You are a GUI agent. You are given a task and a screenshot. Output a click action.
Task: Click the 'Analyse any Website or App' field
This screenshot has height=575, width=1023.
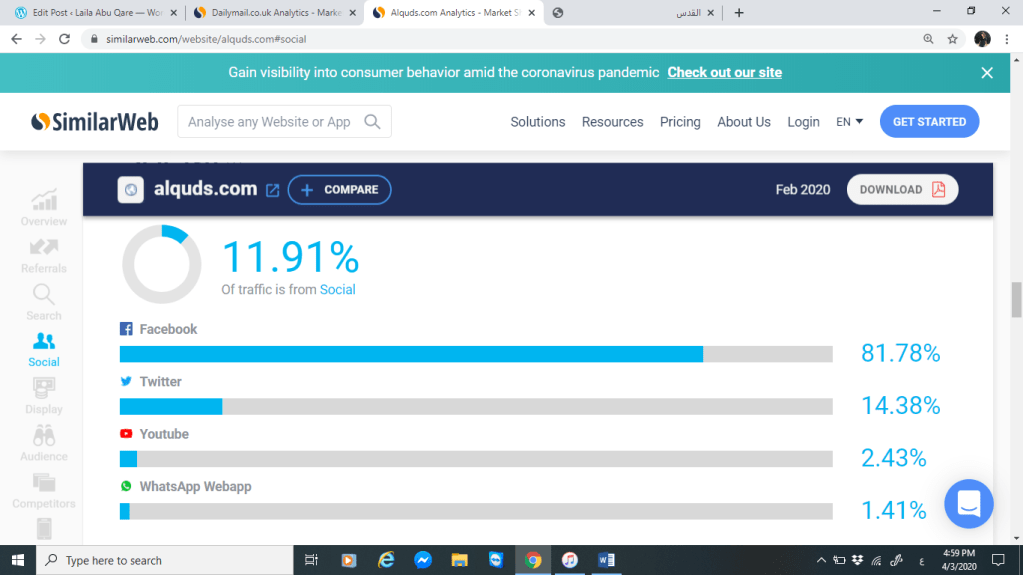[x=270, y=122]
